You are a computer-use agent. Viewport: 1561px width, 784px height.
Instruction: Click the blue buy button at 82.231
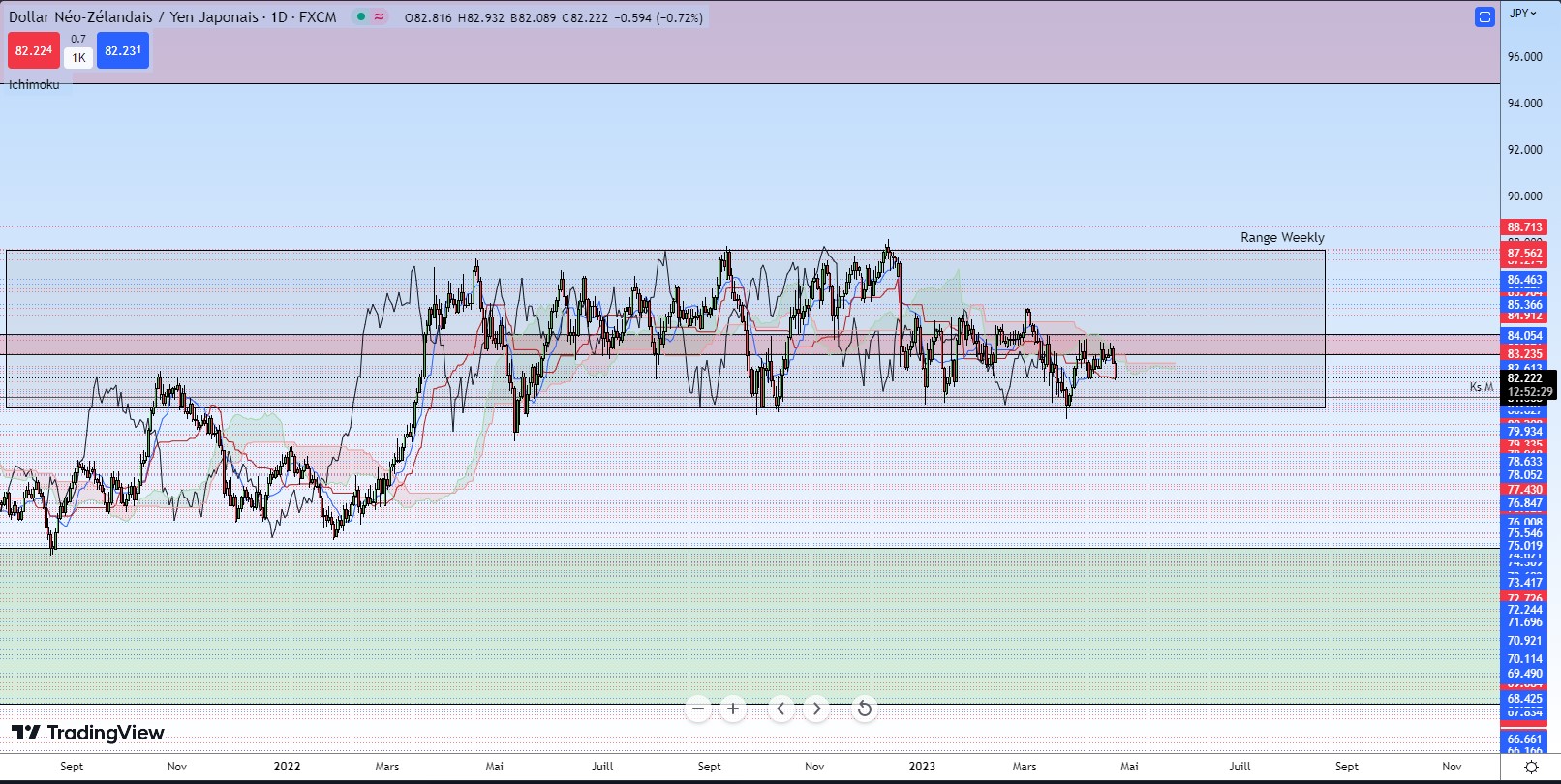point(123,51)
